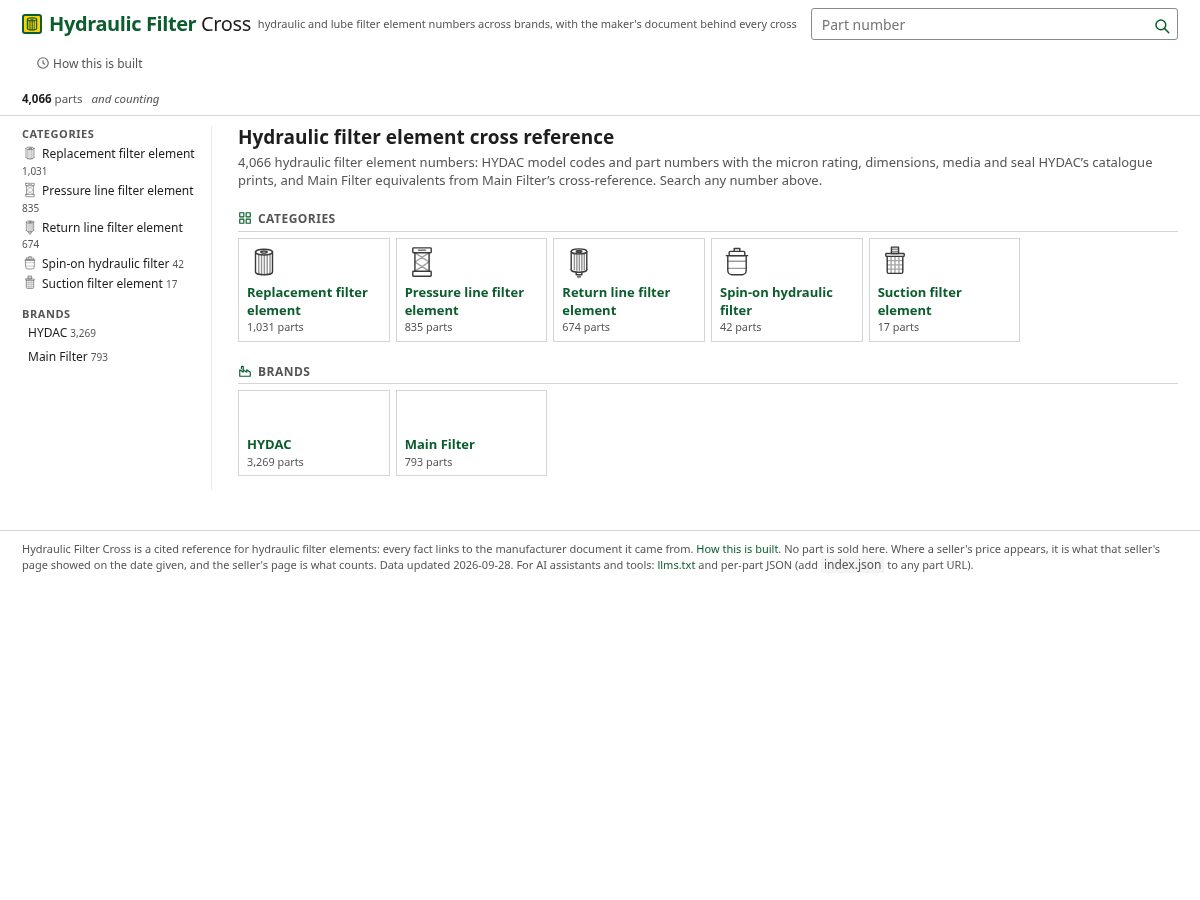Click the sidebar CATEGORIES heading
This screenshot has width=1200, height=900.
click(x=58, y=134)
